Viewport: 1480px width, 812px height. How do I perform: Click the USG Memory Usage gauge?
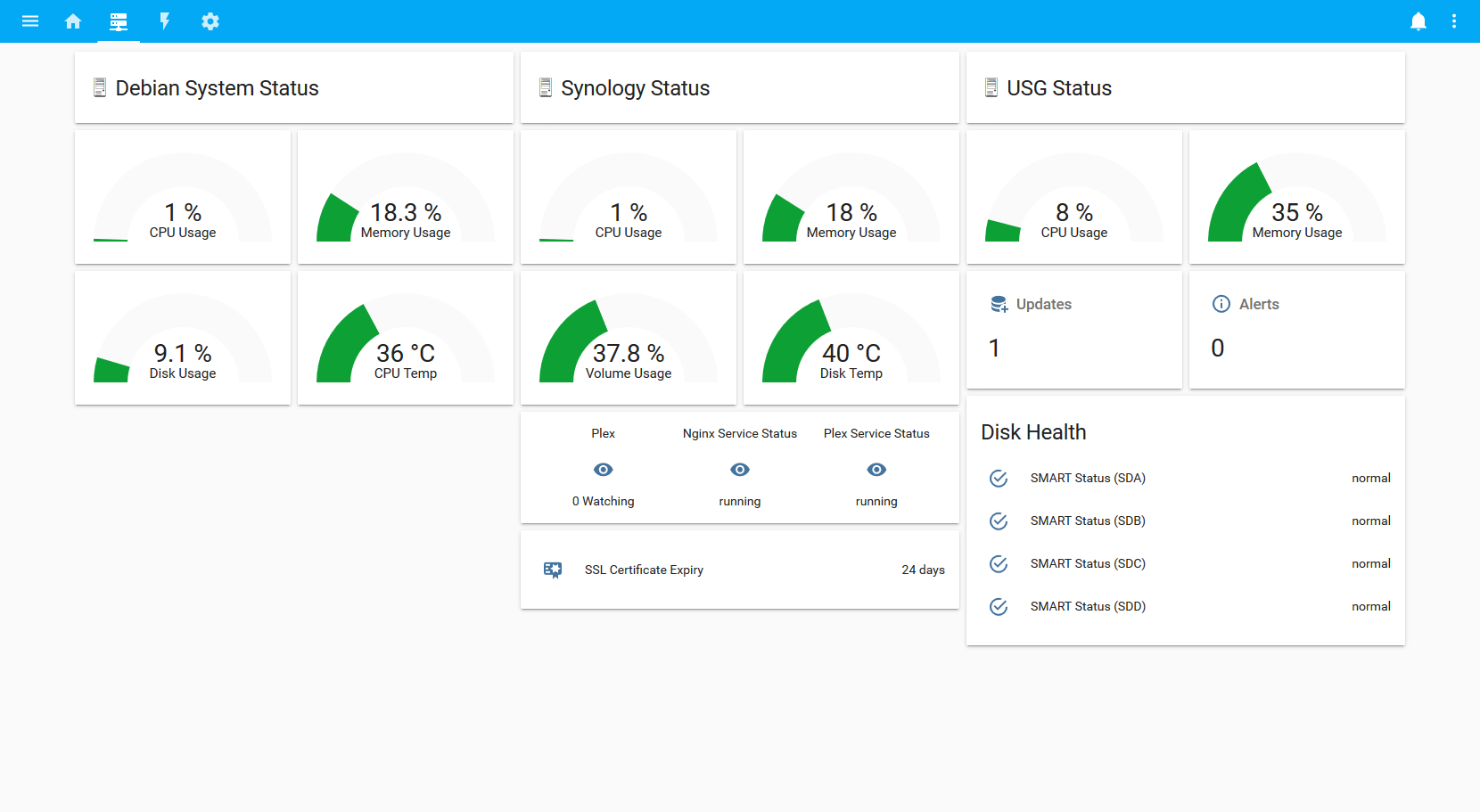[x=1296, y=198]
